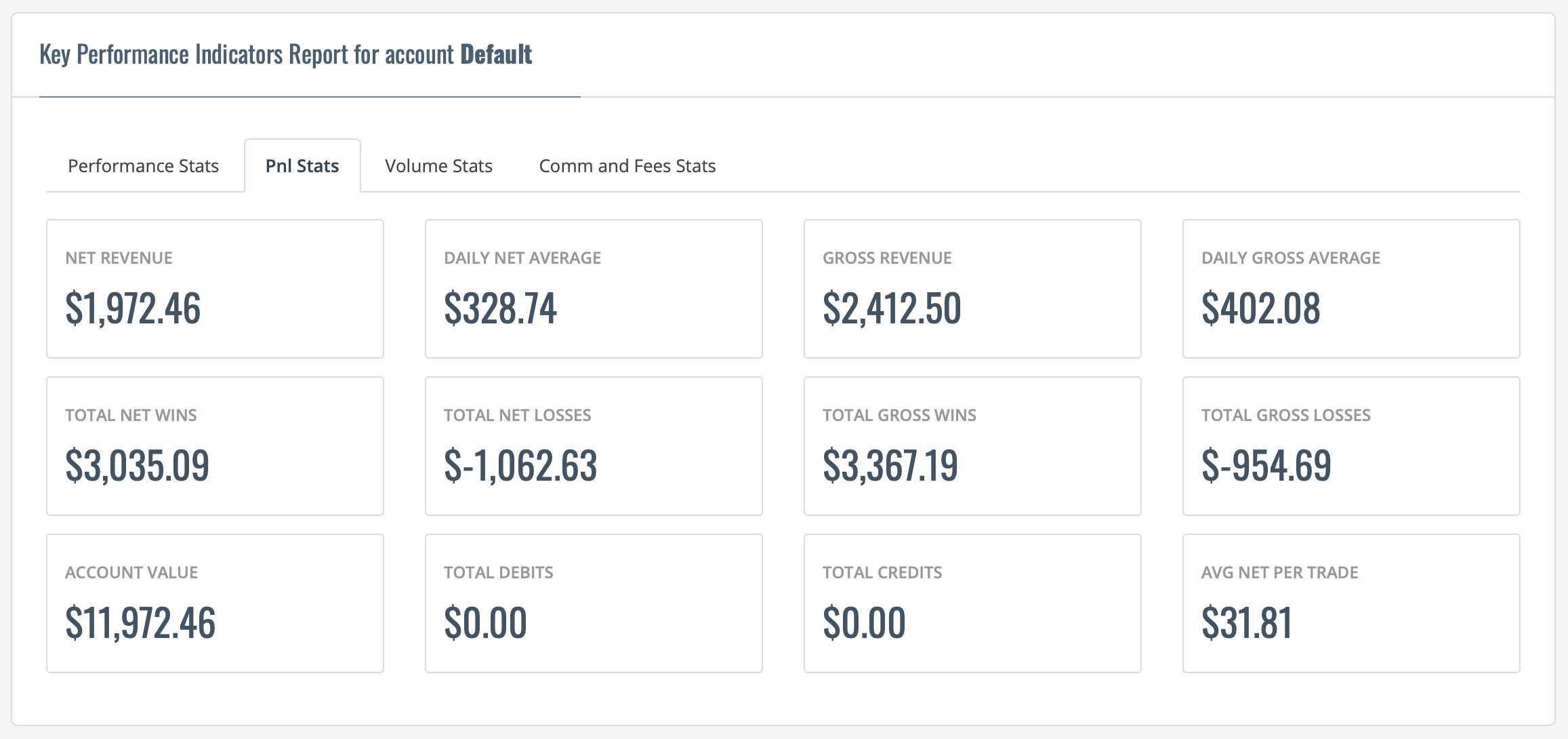Click the Total Credits card
Screen dimensions: 1568x739
972,603
